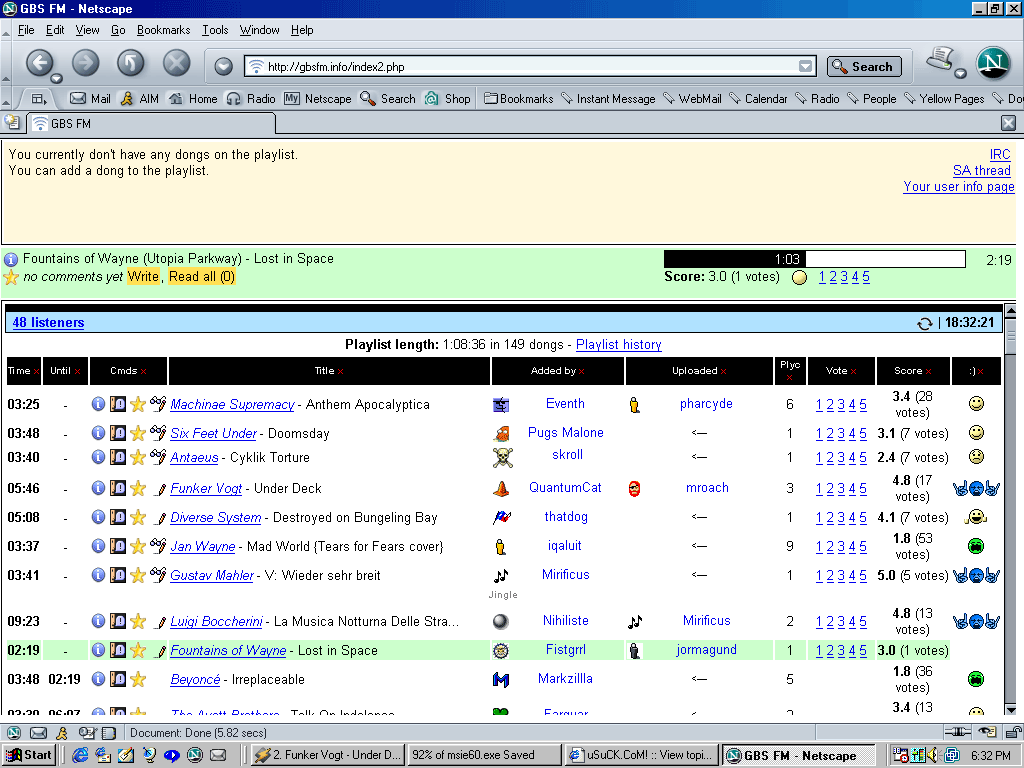The width and height of the screenshot is (1024, 768).
Task: Click the playlist scrollbar down arrow
Action: (x=1010, y=711)
